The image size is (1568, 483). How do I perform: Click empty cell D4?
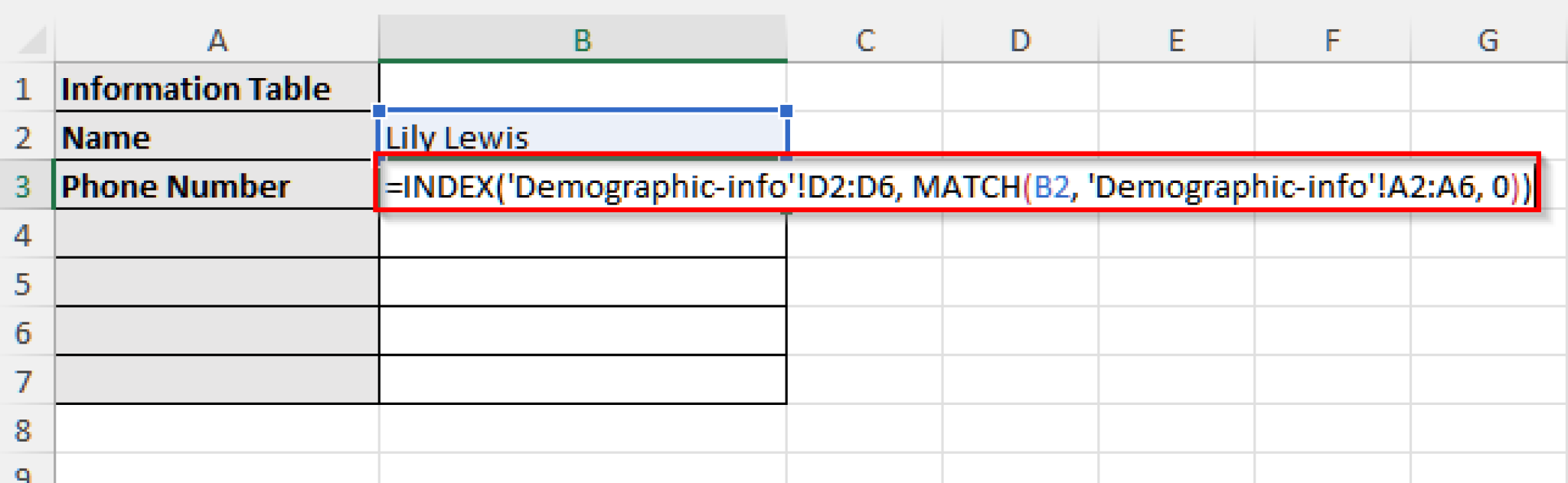click(x=1020, y=235)
